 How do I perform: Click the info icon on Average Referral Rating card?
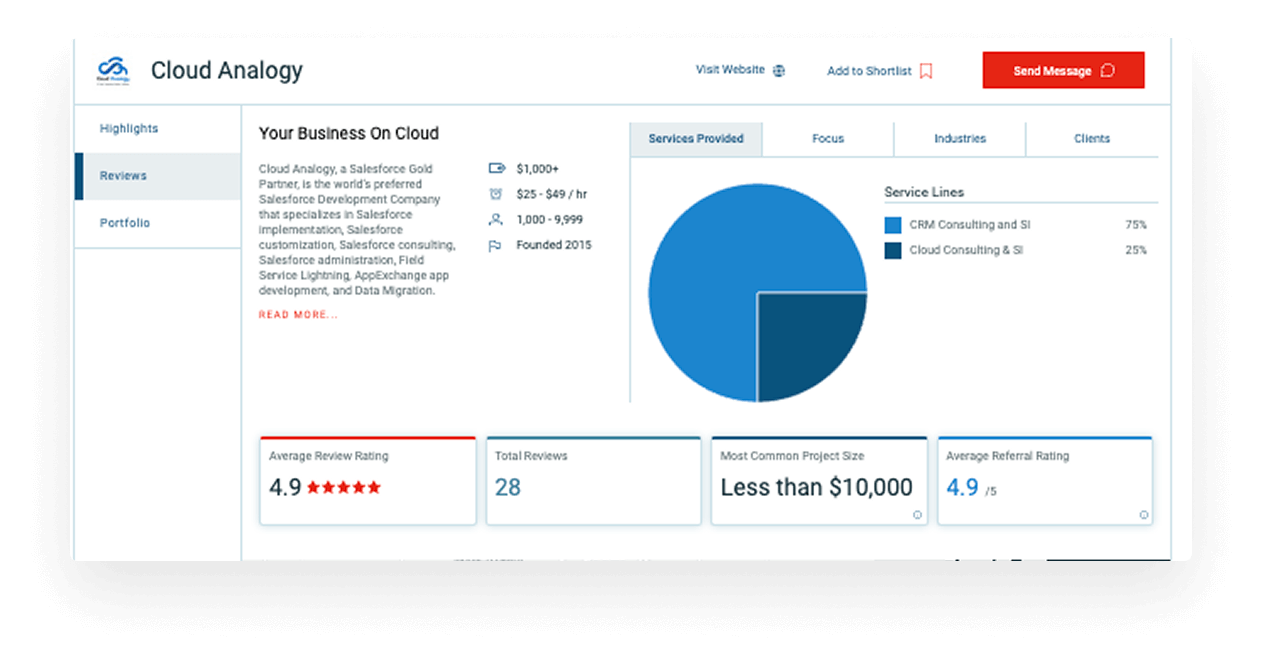coord(1144,515)
